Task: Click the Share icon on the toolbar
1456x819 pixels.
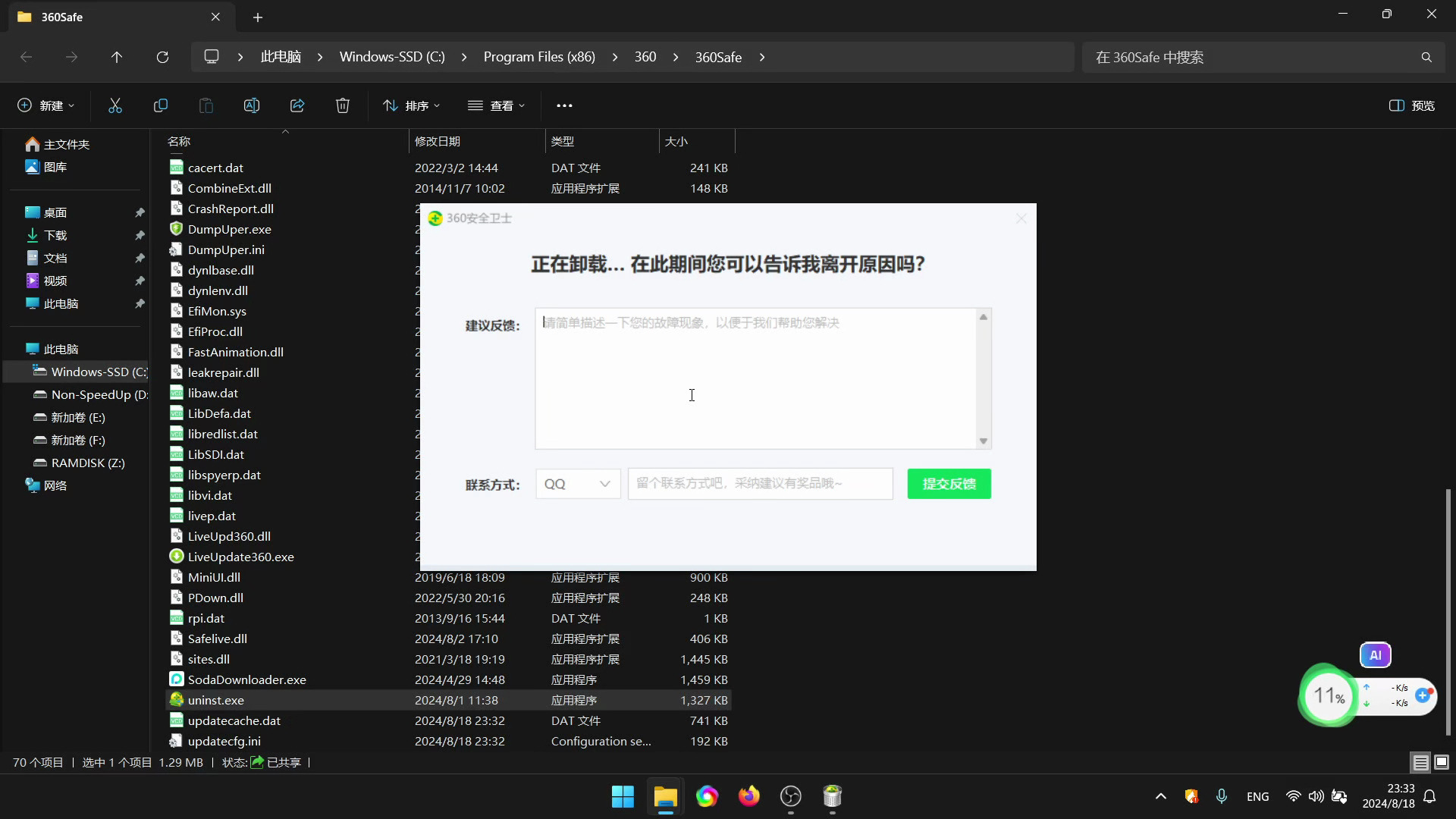Action: coord(297,105)
